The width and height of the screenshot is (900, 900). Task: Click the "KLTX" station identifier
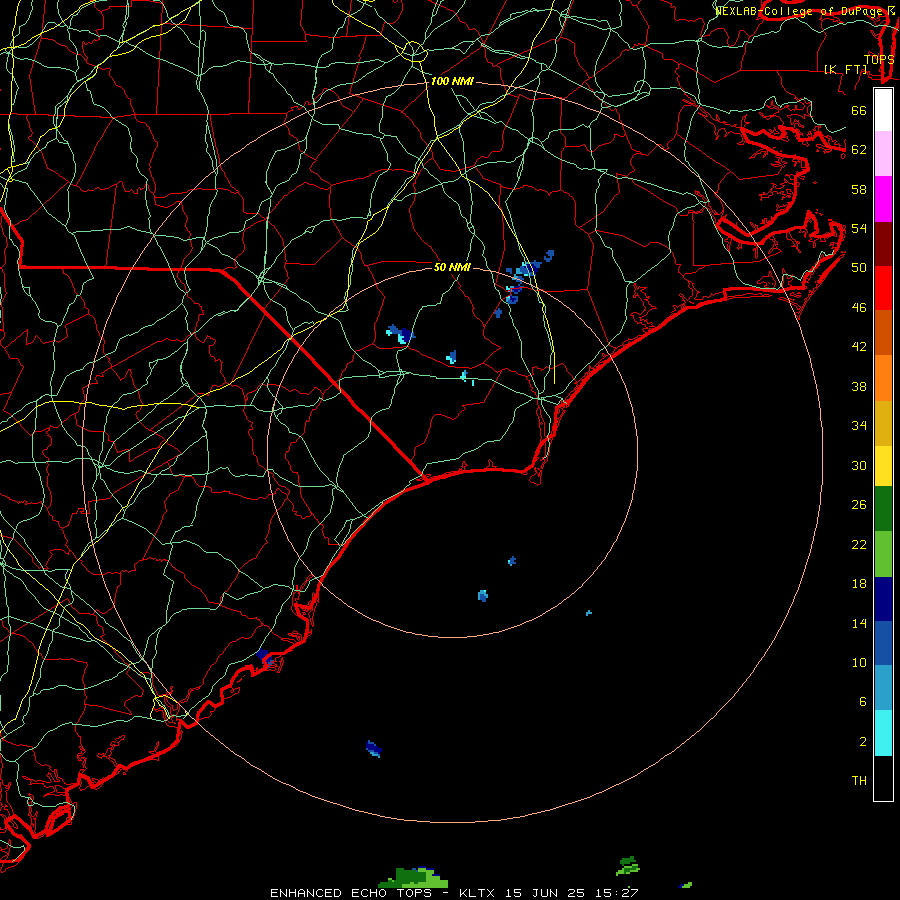pos(478,893)
